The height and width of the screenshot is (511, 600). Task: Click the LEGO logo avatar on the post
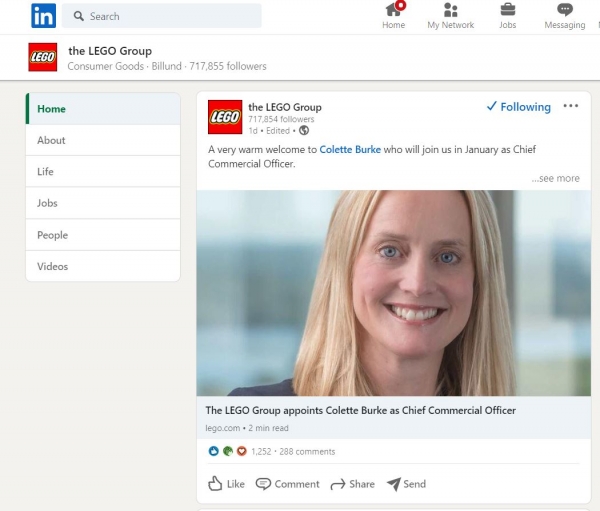click(225, 117)
